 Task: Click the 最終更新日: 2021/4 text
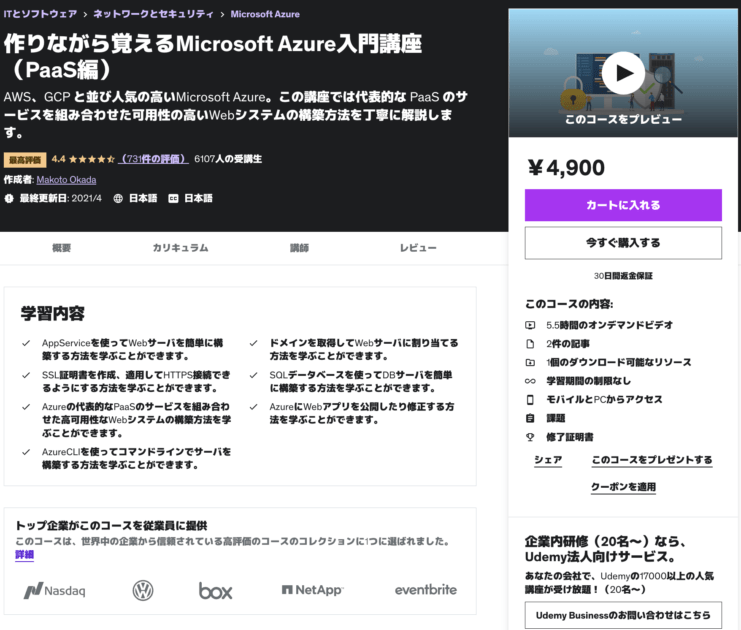click(60, 198)
